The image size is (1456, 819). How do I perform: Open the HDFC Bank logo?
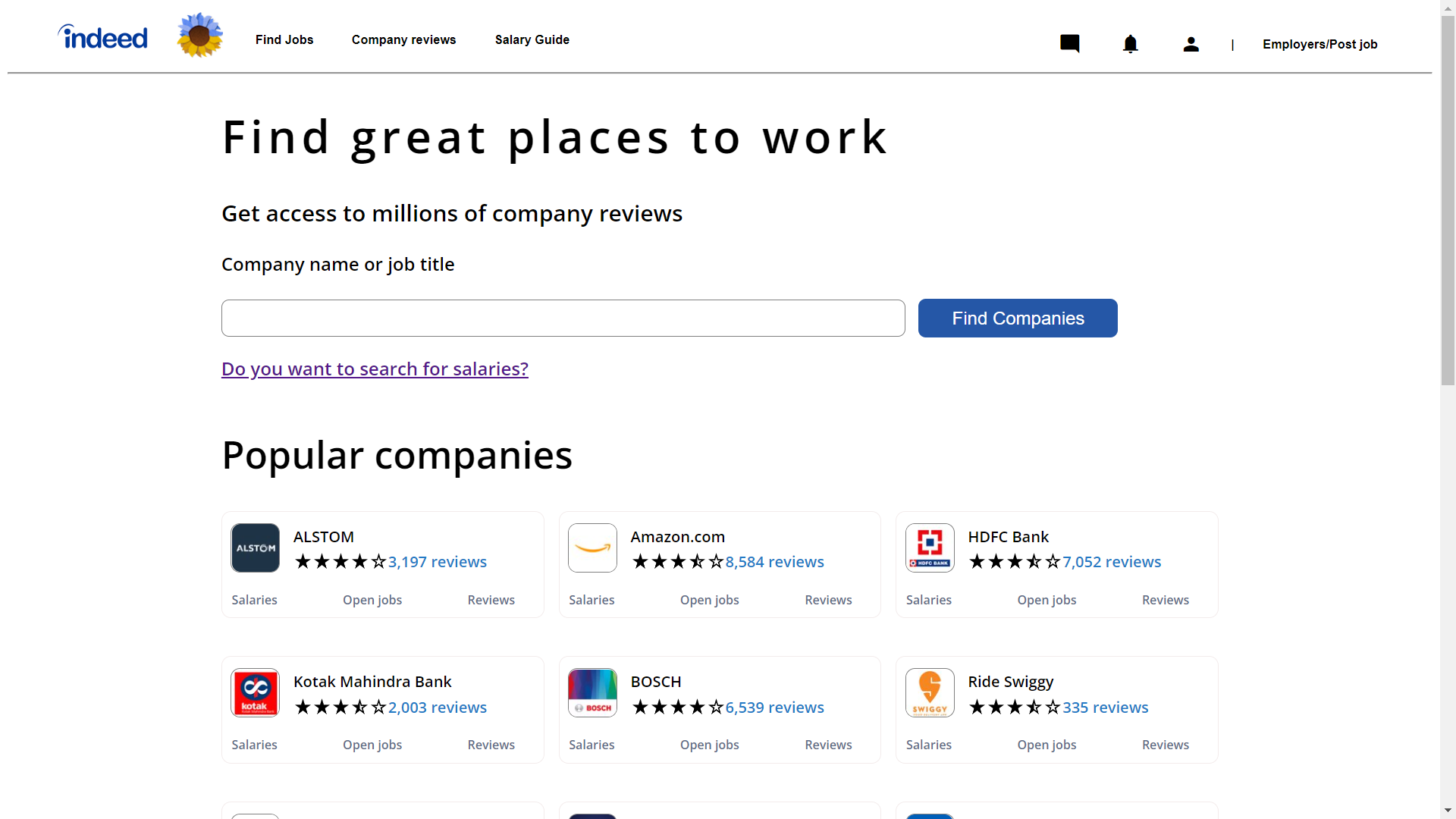click(x=930, y=548)
